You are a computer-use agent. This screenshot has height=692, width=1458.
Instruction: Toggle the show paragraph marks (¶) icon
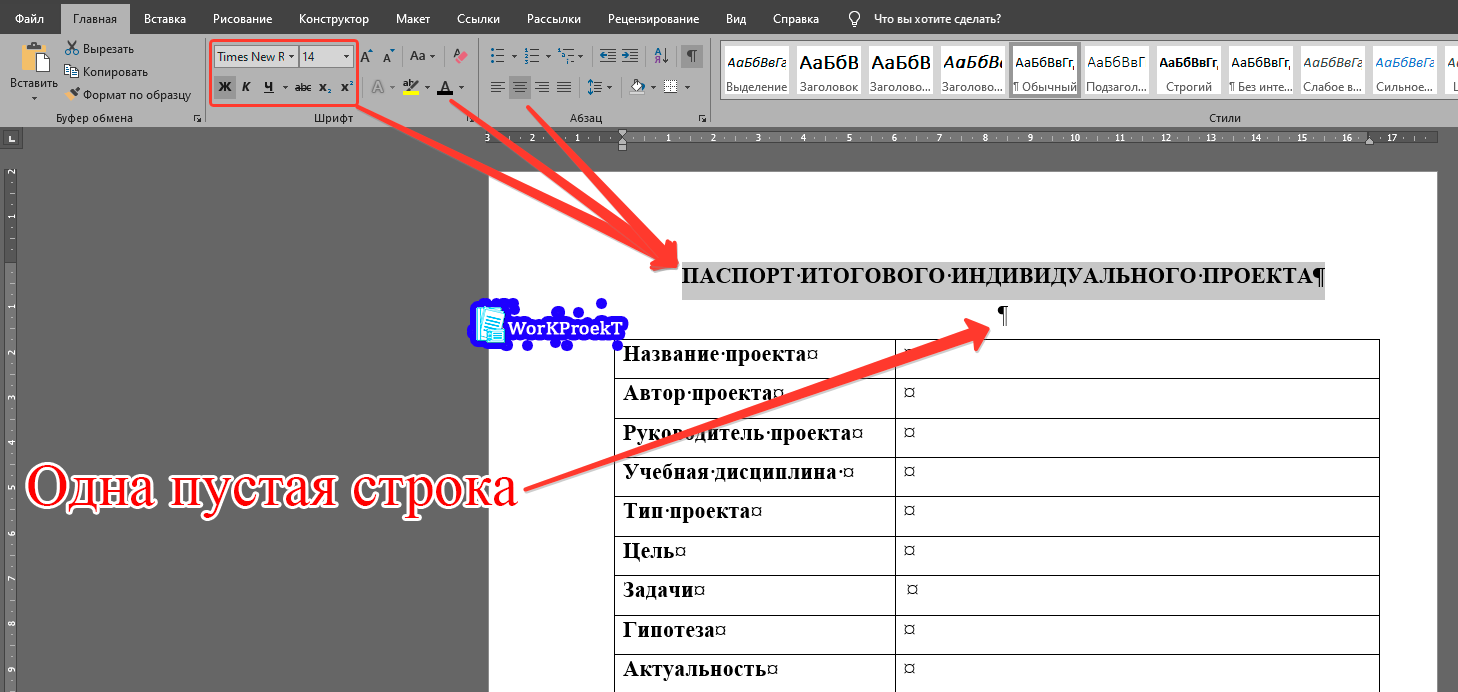coord(691,57)
